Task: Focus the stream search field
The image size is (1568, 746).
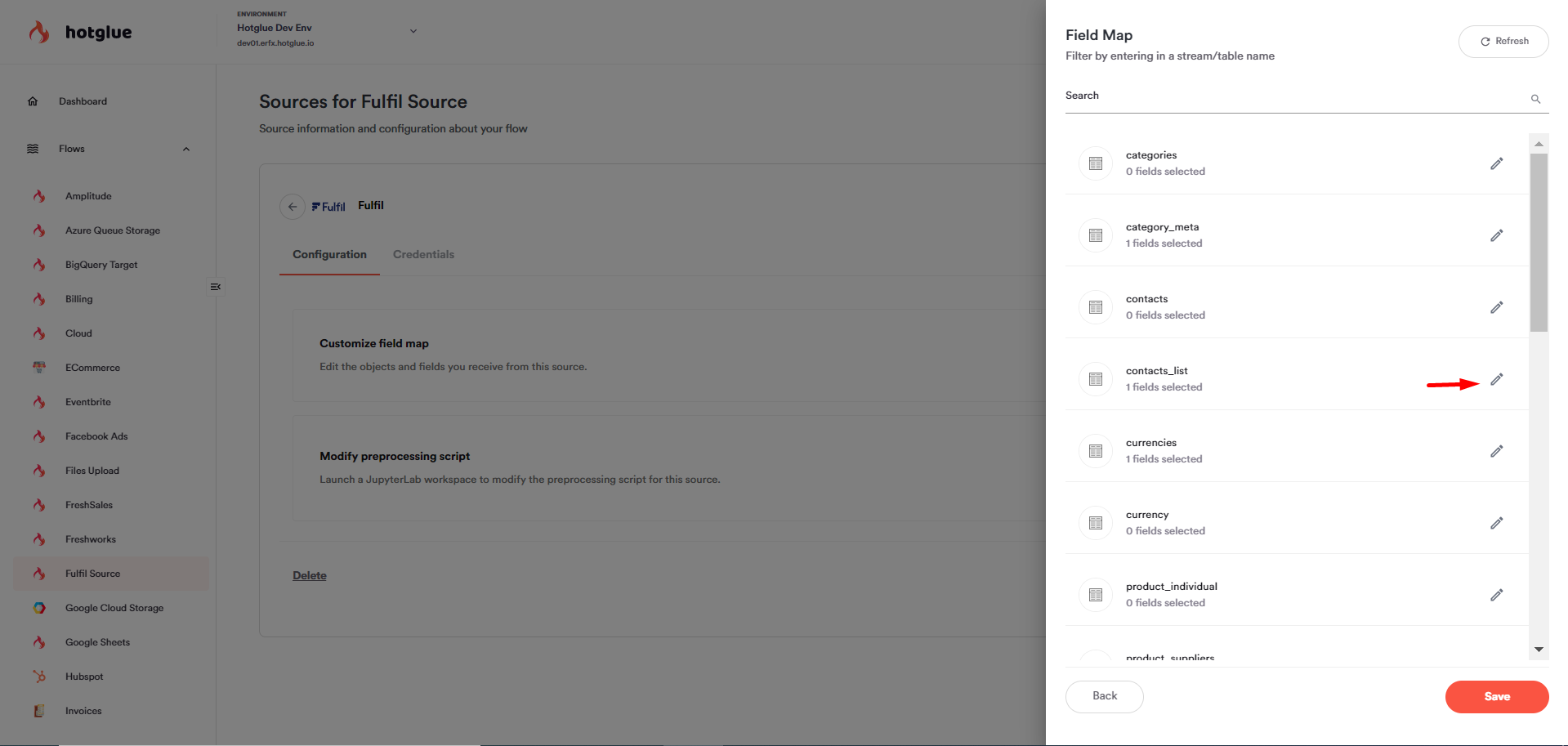Action: coord(1296,96)
